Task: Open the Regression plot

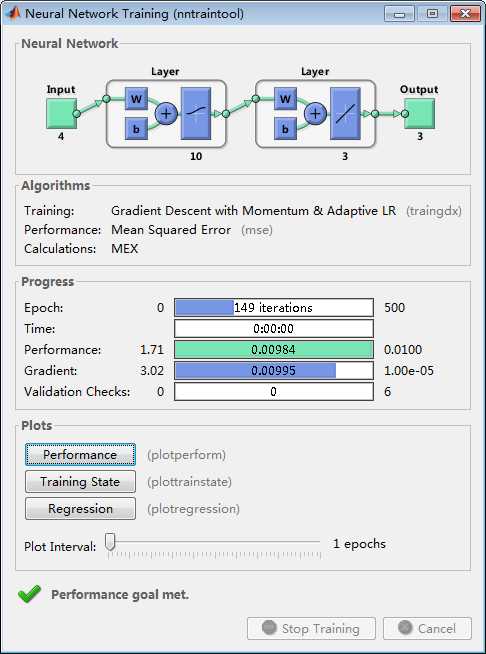Action: 81,509
